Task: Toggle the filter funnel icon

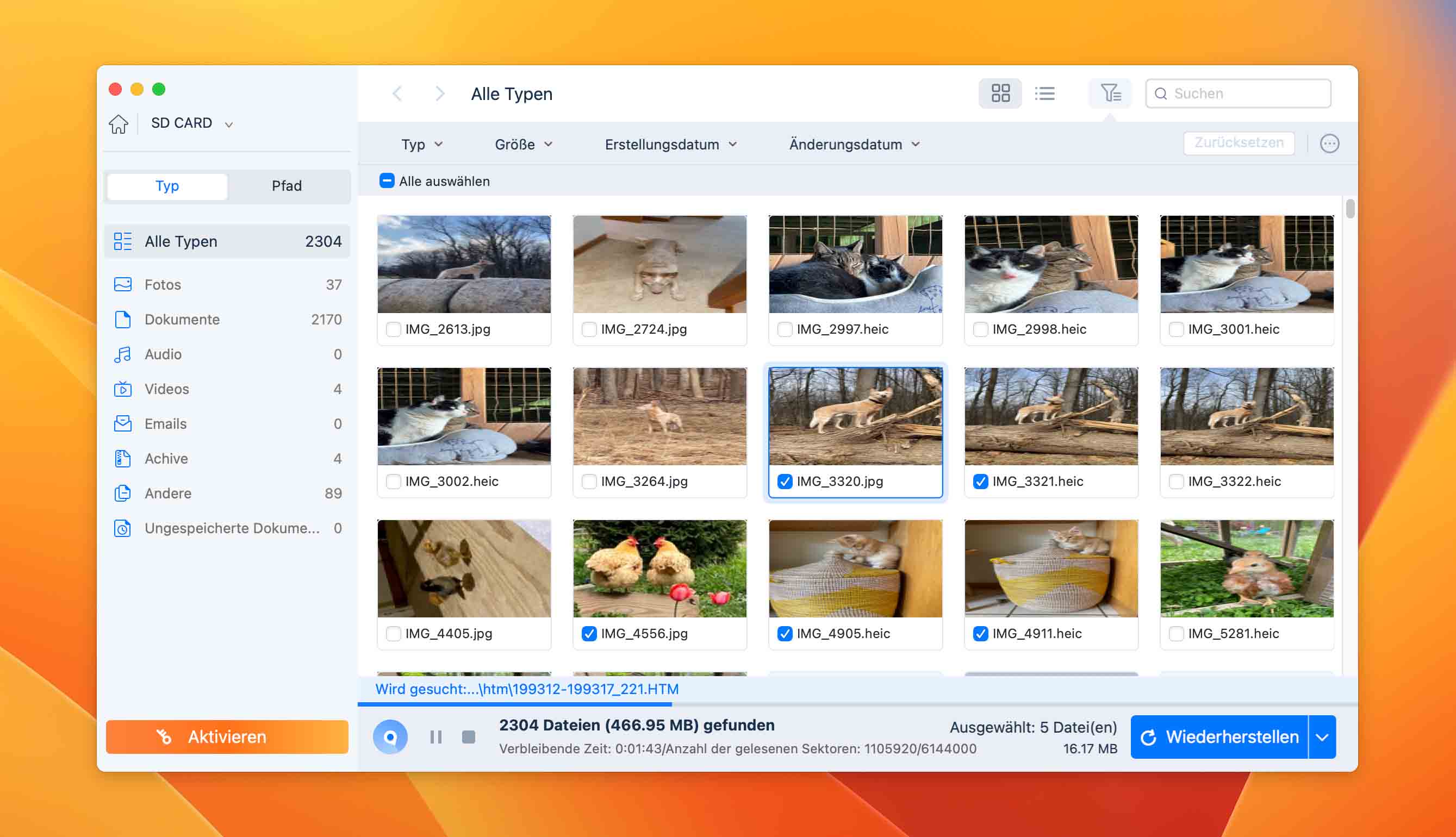Action: [x=1110, y=93]
